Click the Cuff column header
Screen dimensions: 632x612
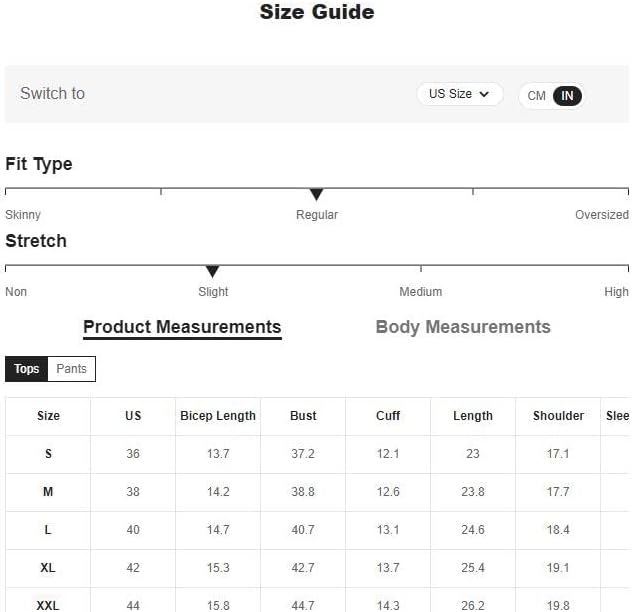388,416
